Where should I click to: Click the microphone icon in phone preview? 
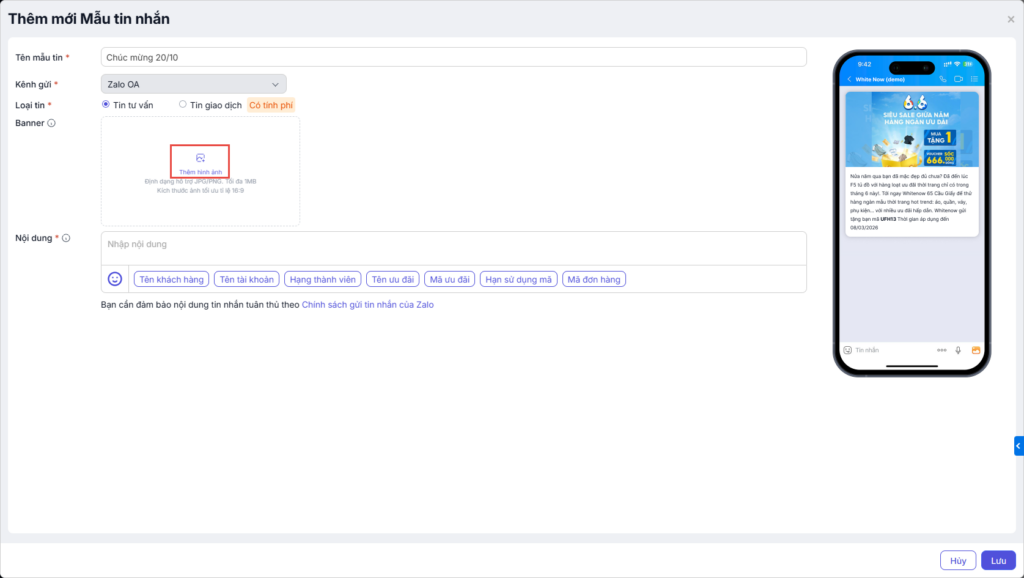tap(958, 350)
